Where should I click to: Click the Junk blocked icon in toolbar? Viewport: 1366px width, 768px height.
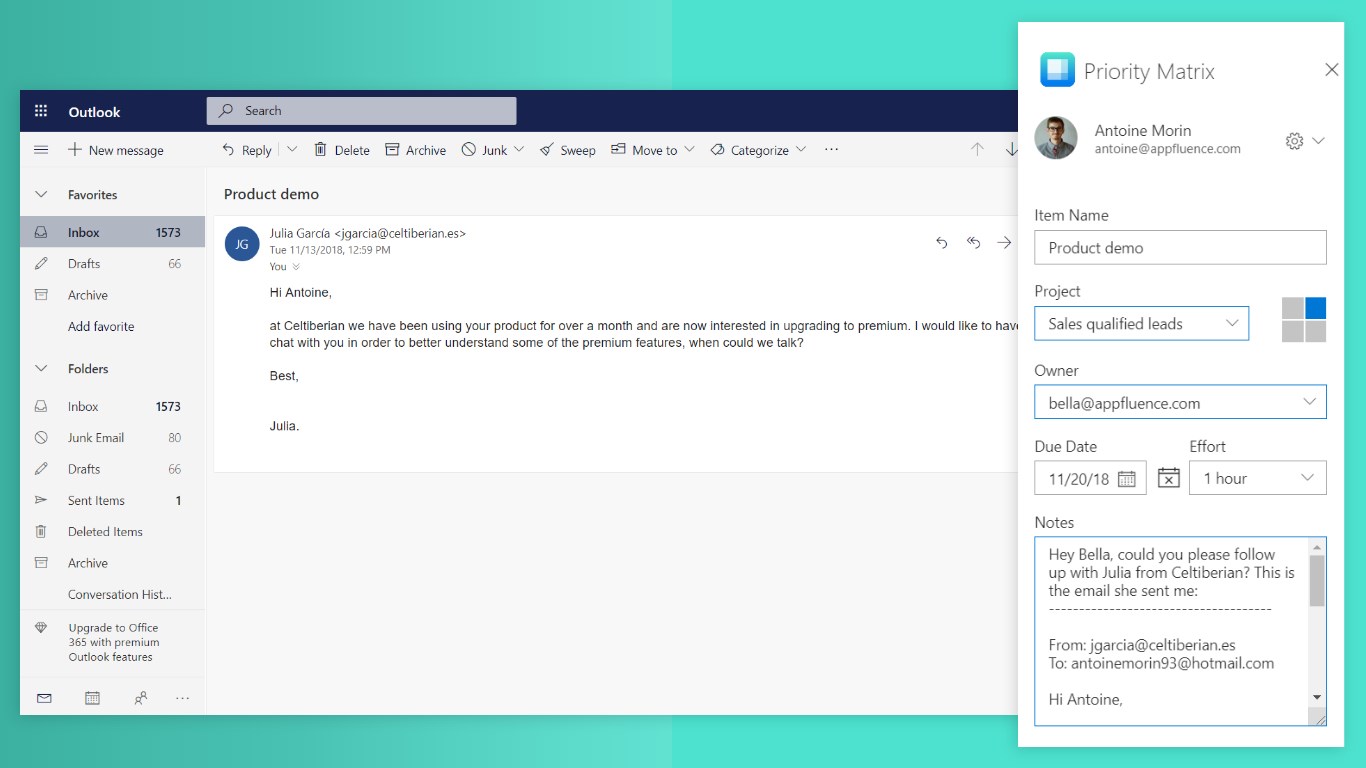coord(468,150)
